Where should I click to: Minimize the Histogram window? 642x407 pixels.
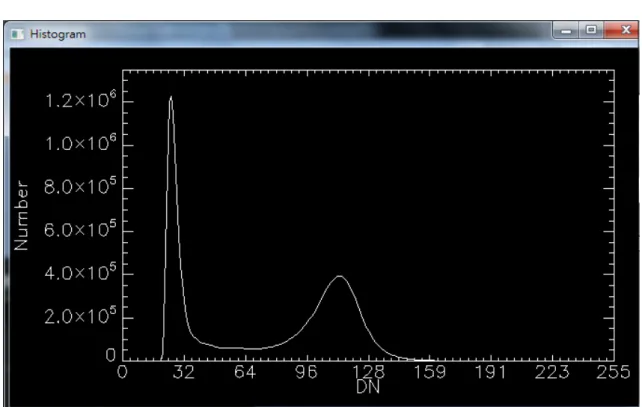coord(566,30)
